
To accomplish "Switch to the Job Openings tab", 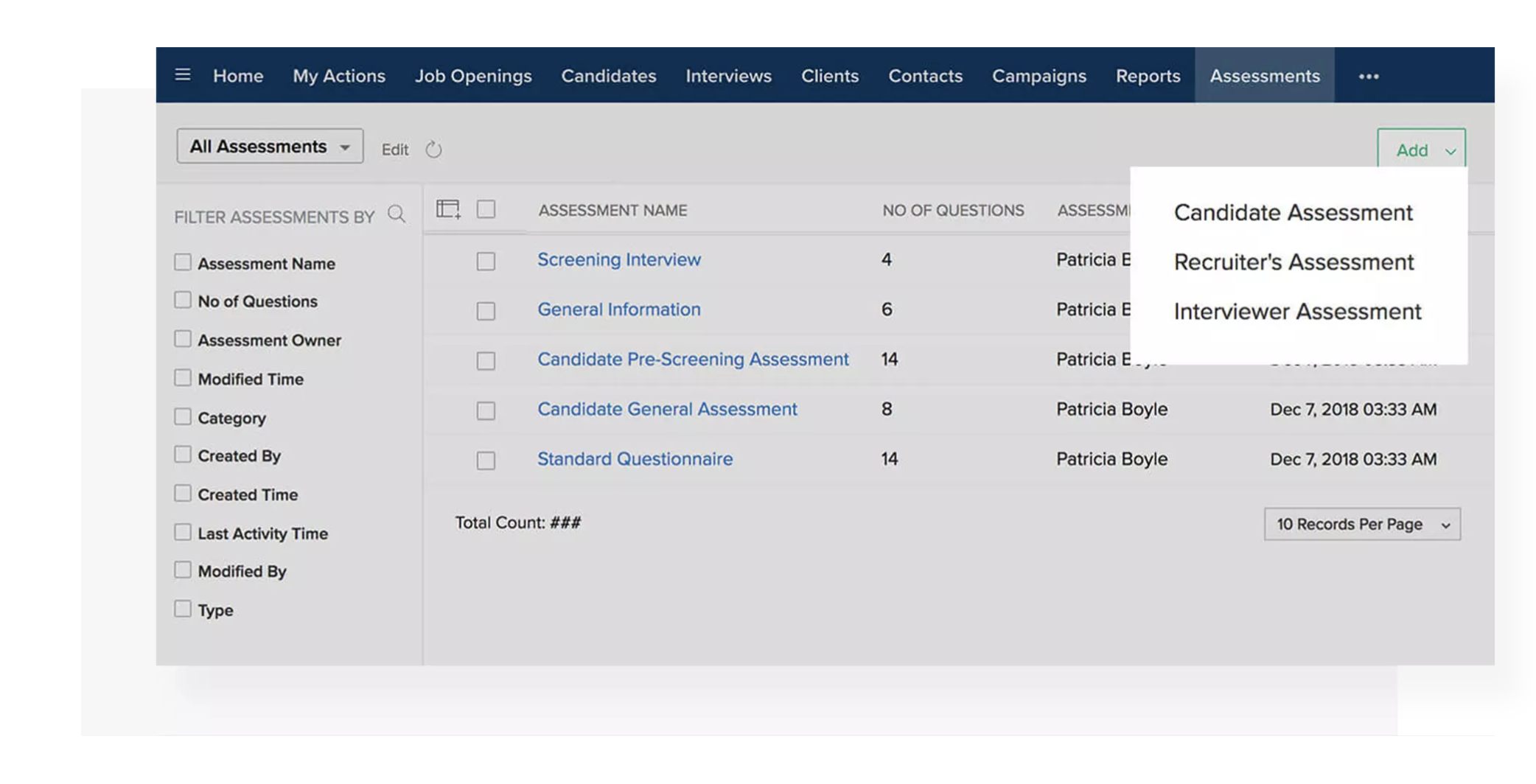I will pyautogui.click(x=473, y=76).
